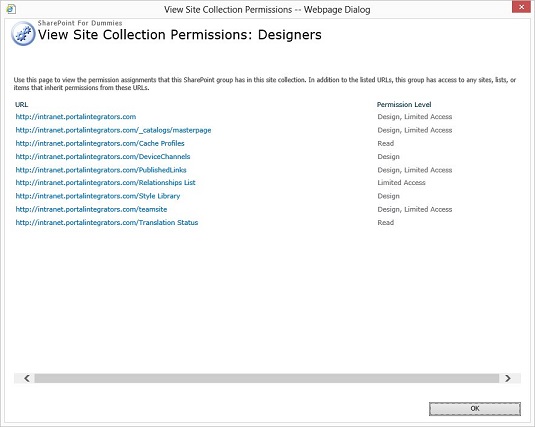Click the URL column header
The height and width of the screenshot is (427, 535).
21,104
